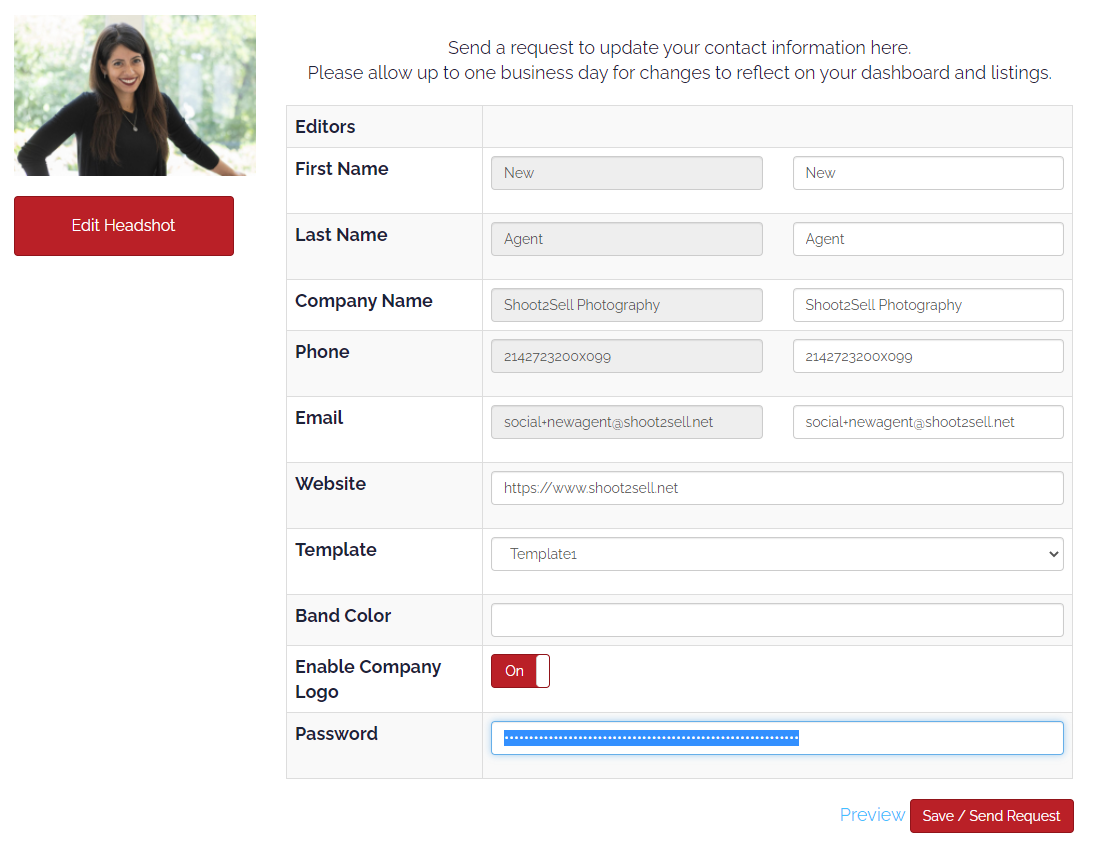Click the greyed Email field
The height and width of the screenshot is (860, 1117).
(626, 422)
